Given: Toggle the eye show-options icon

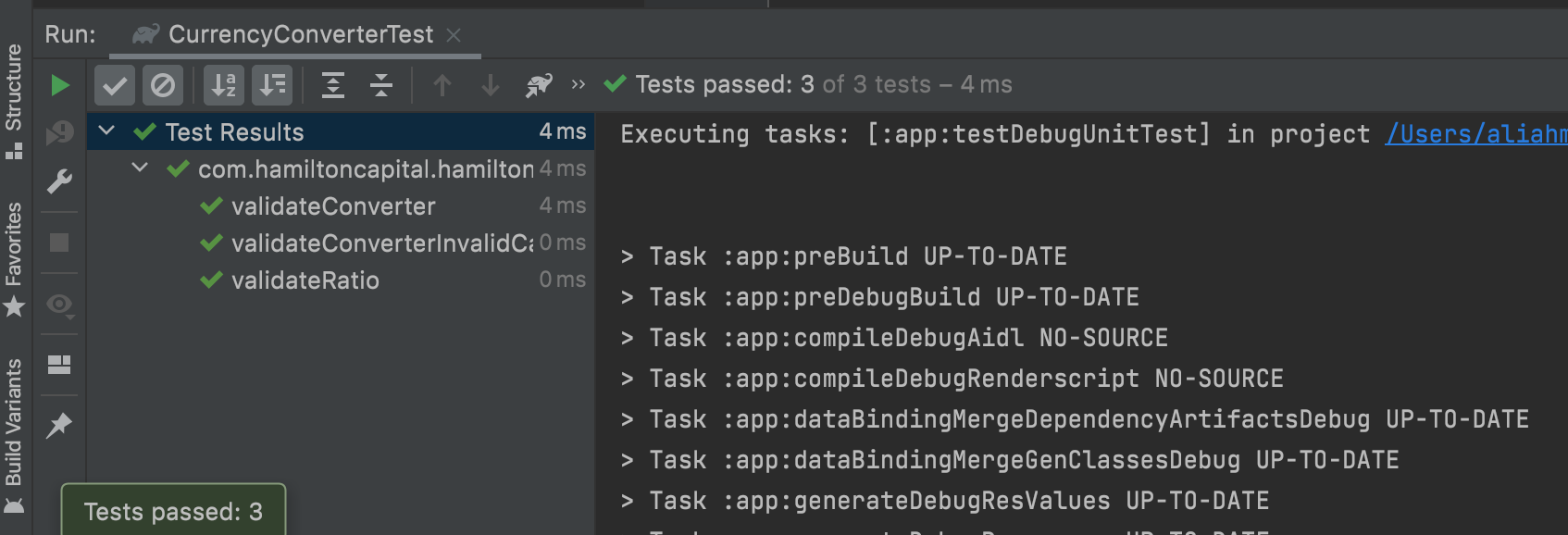Looking at the screenshot, I should (59, 305).
